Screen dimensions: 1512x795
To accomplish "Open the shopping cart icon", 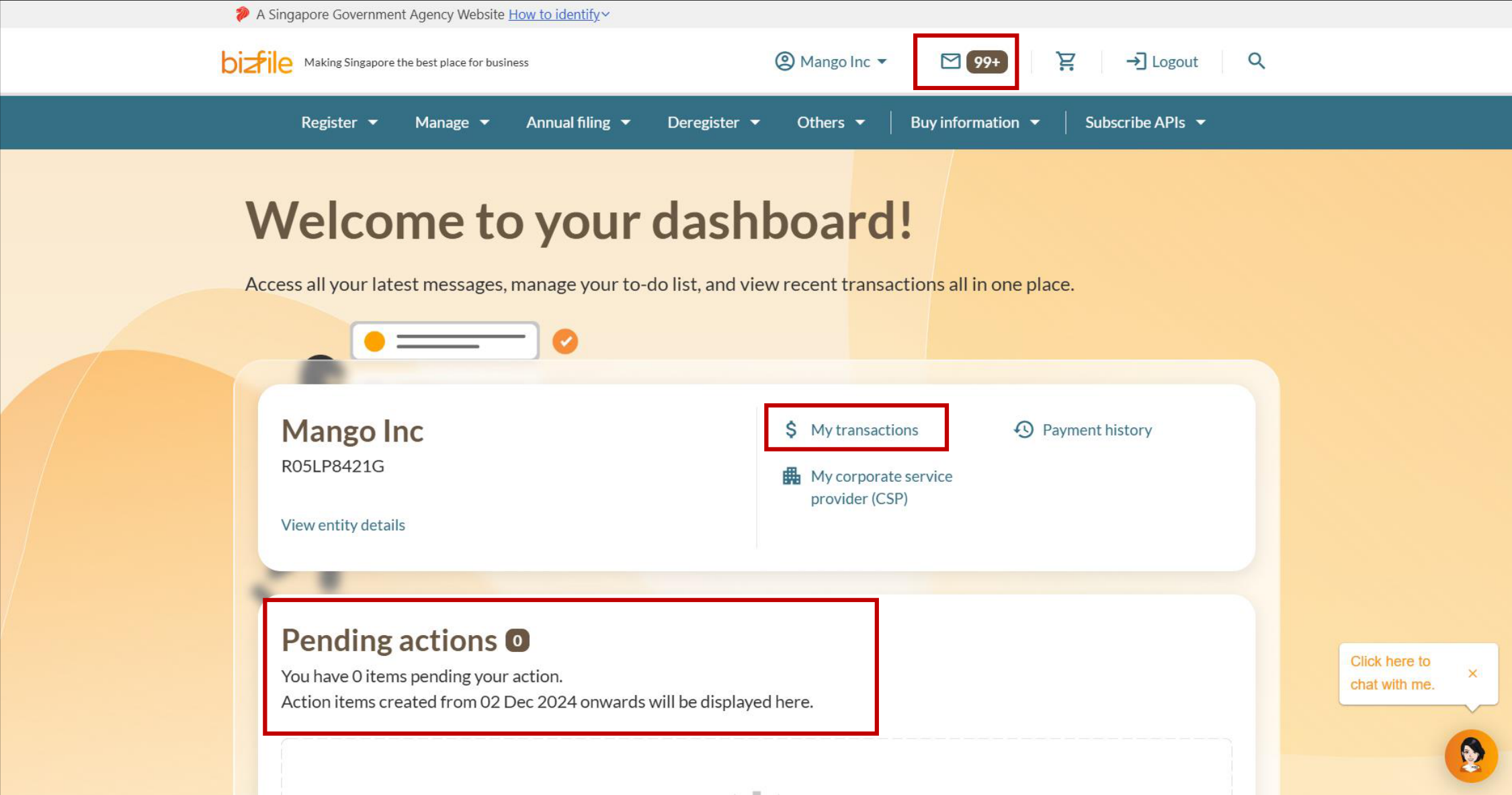I will tap(1066, 61).
